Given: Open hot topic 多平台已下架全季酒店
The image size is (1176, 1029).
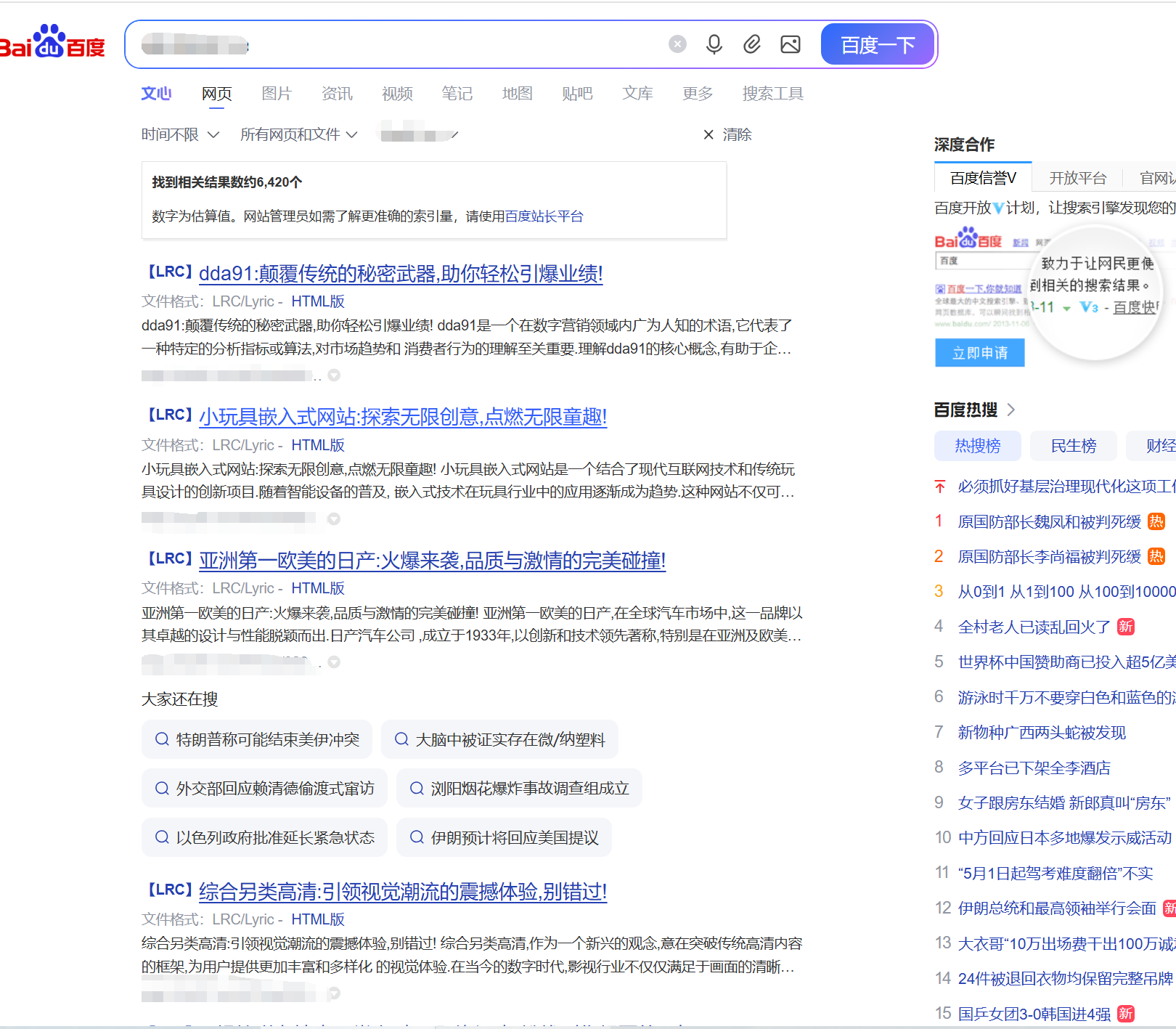Looking at the screenshot, I should point(1034,768).
